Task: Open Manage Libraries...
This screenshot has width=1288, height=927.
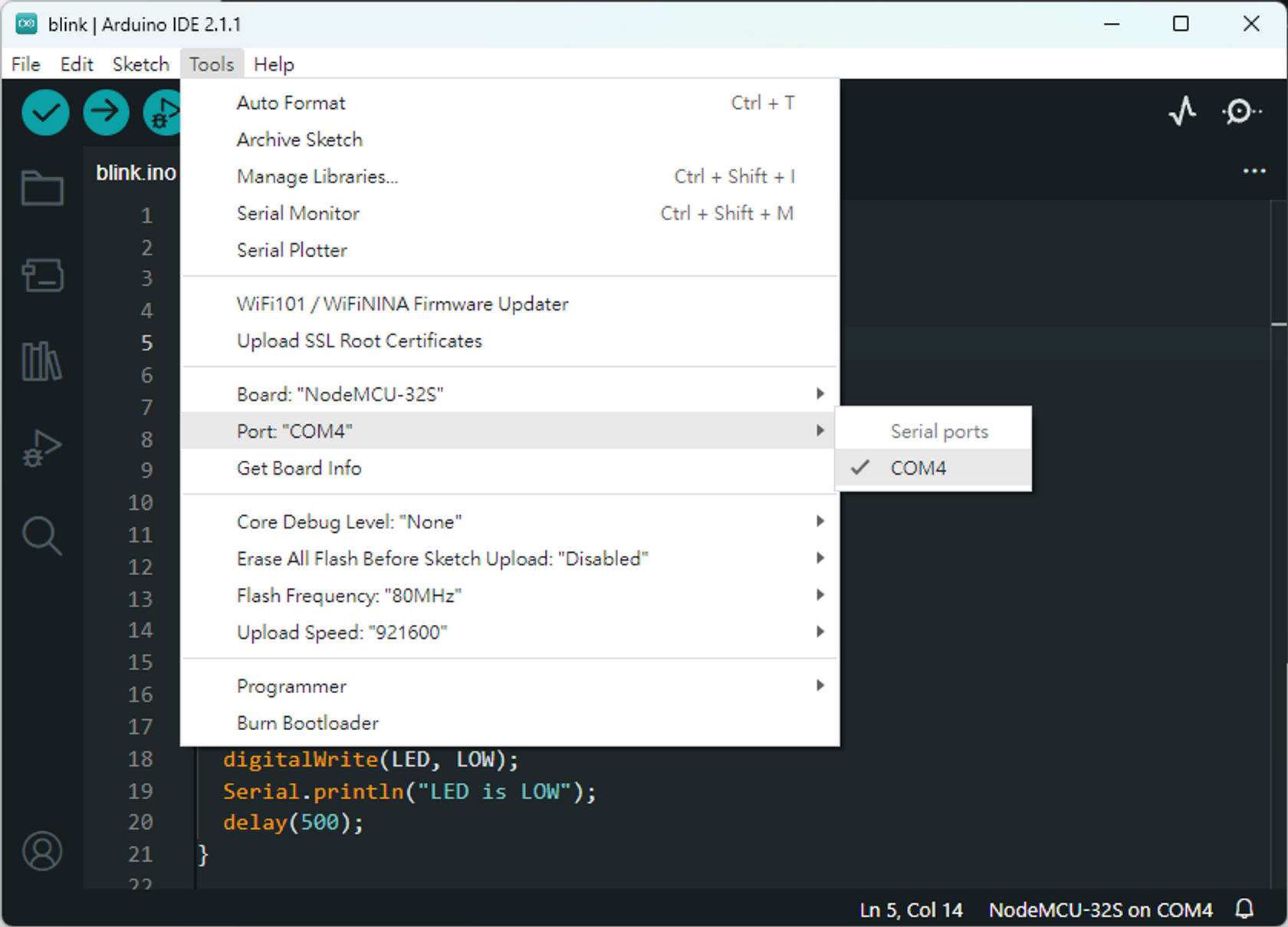Action: coord(510,176)
